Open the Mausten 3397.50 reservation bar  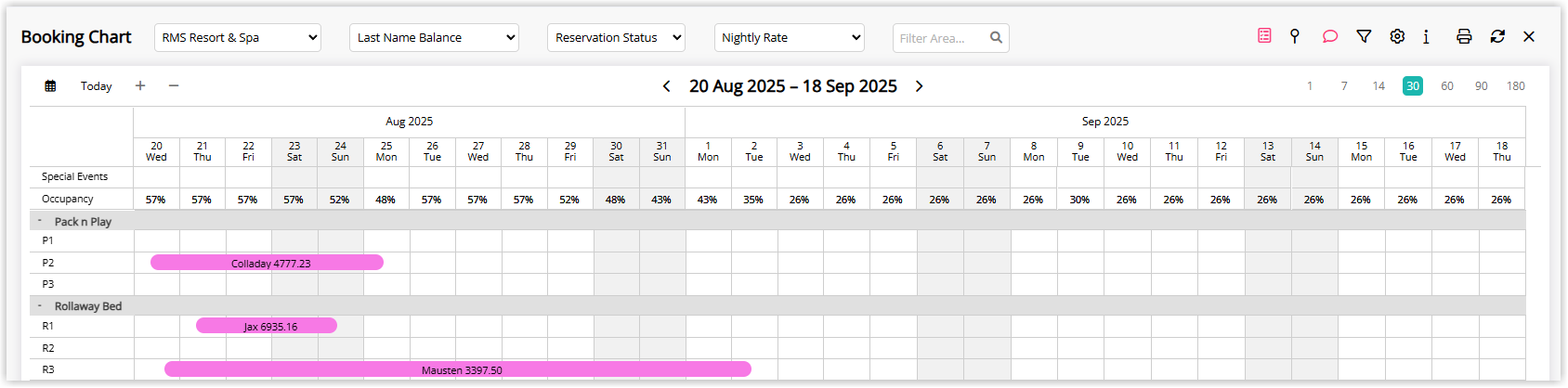[458, 369]
